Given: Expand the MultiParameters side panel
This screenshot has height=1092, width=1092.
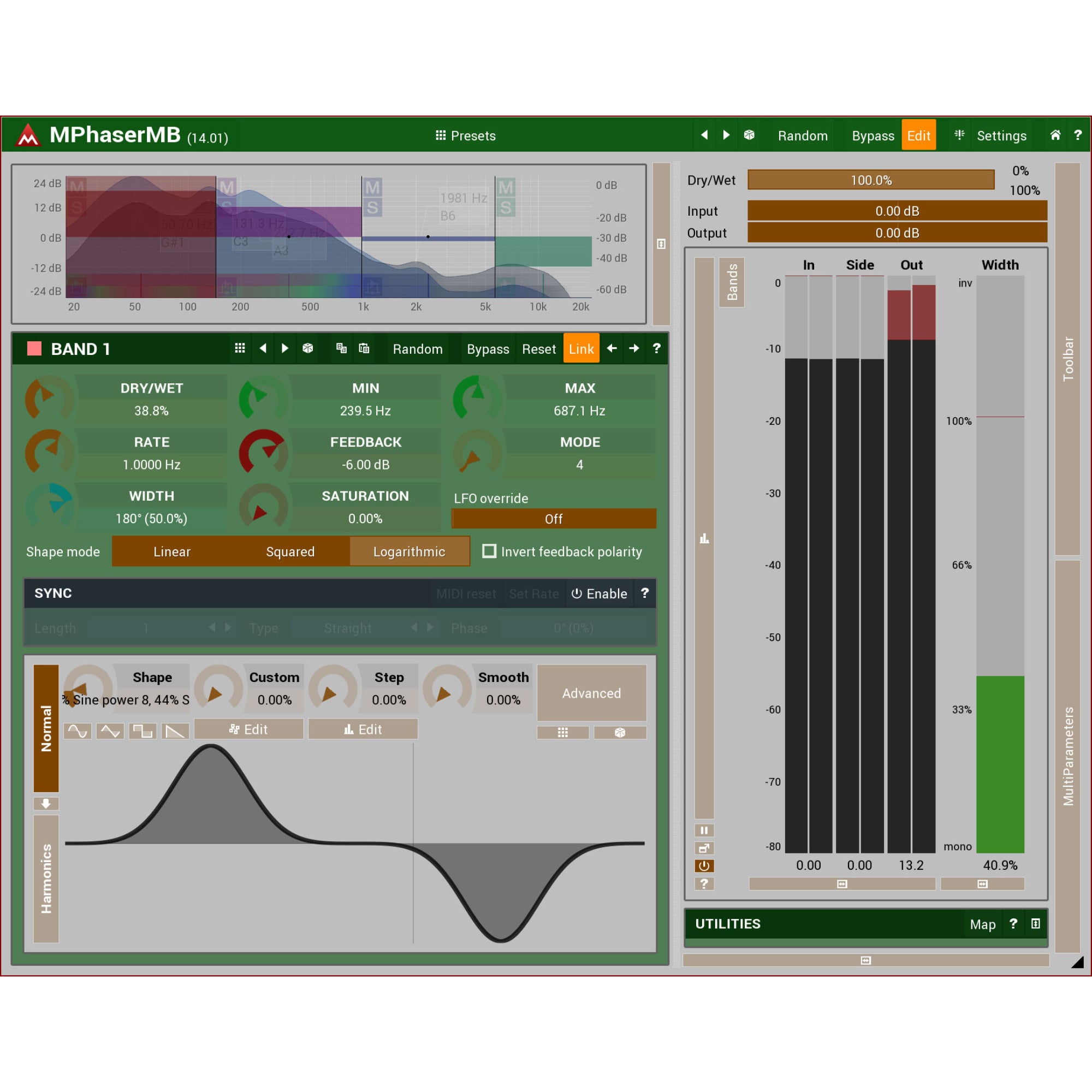Looking at the screenshot, I should coord(1067,756).
